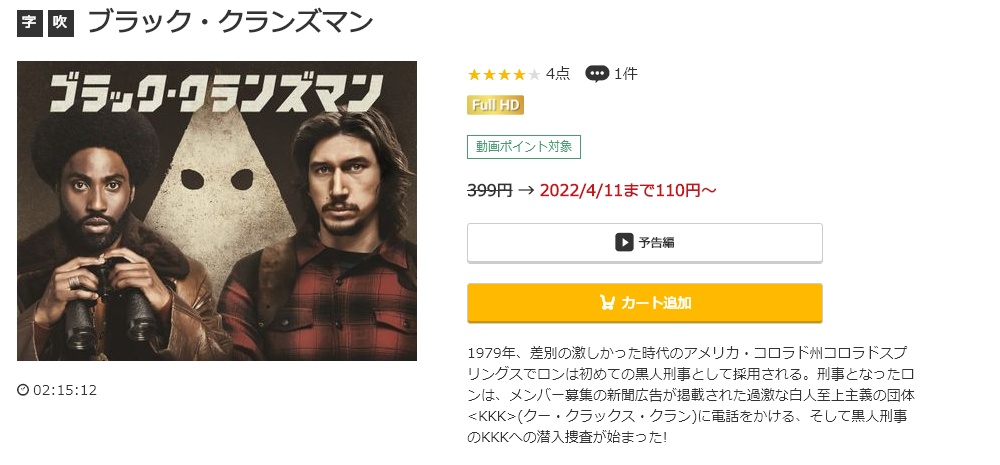This screenshot has height=465, width=1000.
Task: Open the ブラック・クランズマン title heading
Action: pos(230,22)
